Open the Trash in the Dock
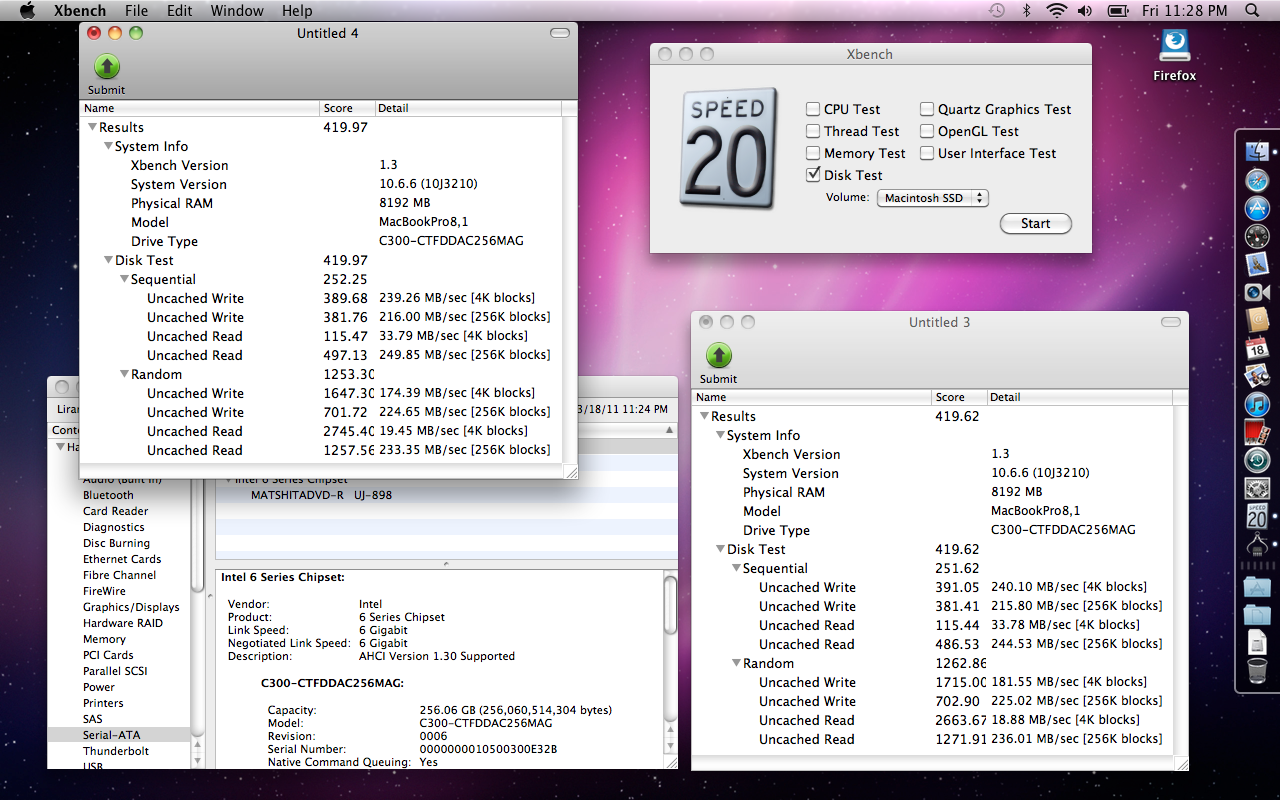The height and width of the screenshot is (800, 1280). [1257, 670]
